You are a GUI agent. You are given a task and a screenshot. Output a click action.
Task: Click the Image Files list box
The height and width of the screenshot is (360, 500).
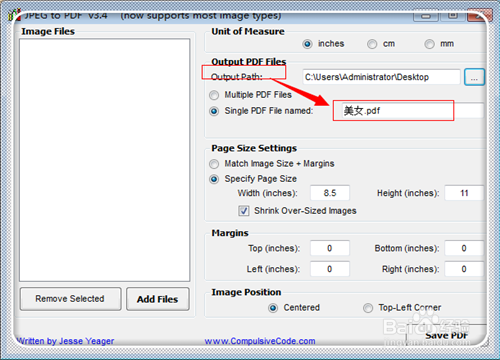(x=105, y=160)
